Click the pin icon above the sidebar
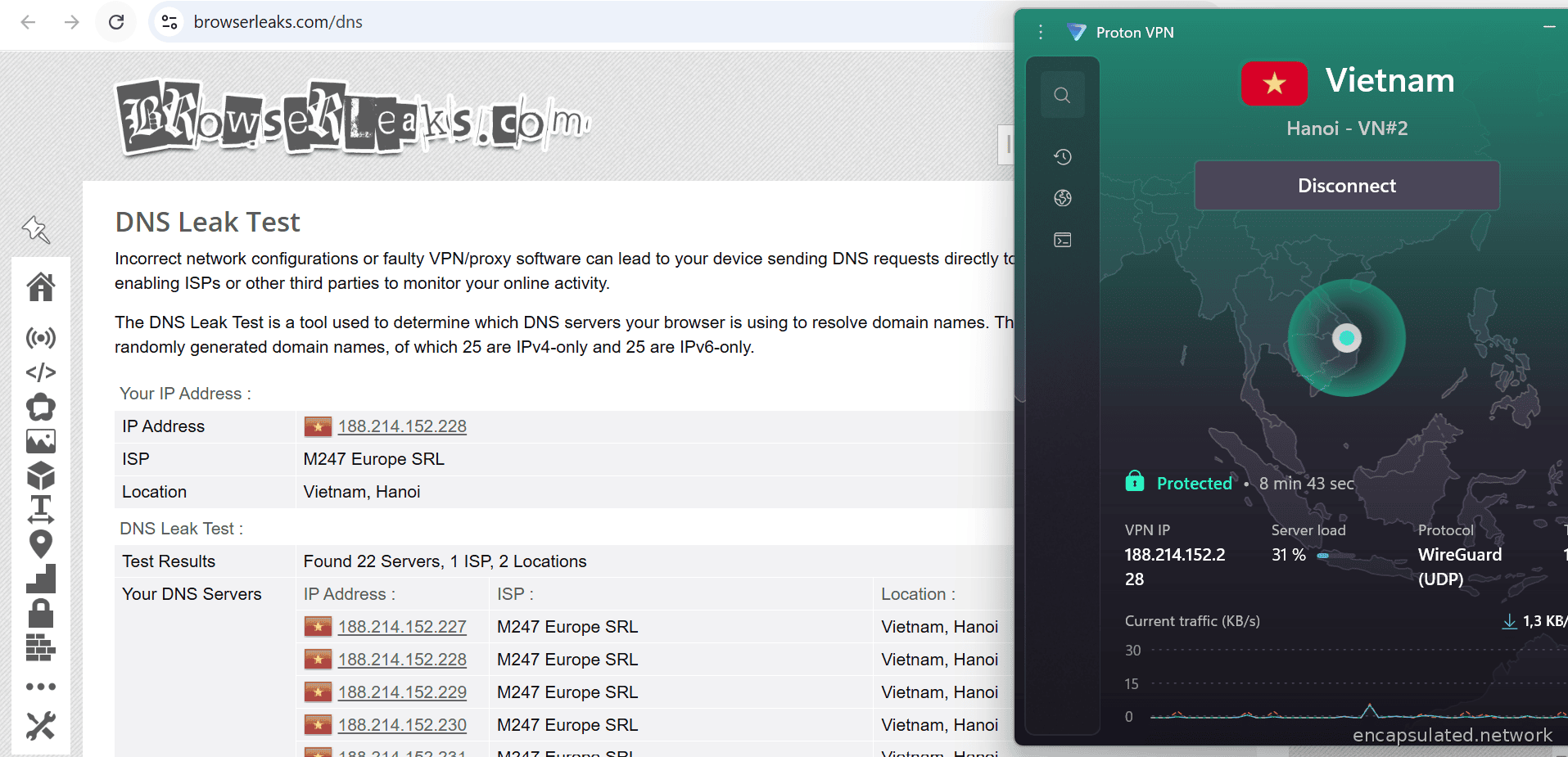 pyautogui.click(x=36, y=229)
